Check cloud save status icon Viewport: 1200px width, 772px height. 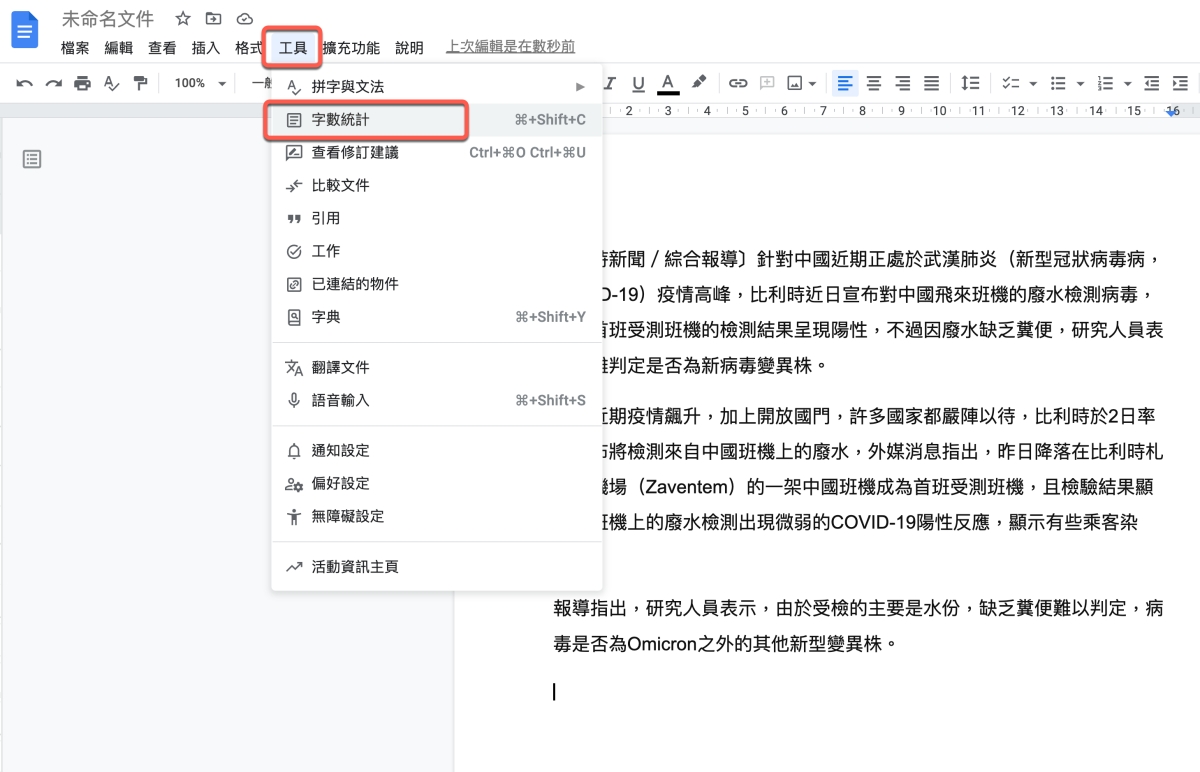pos(244,19)
